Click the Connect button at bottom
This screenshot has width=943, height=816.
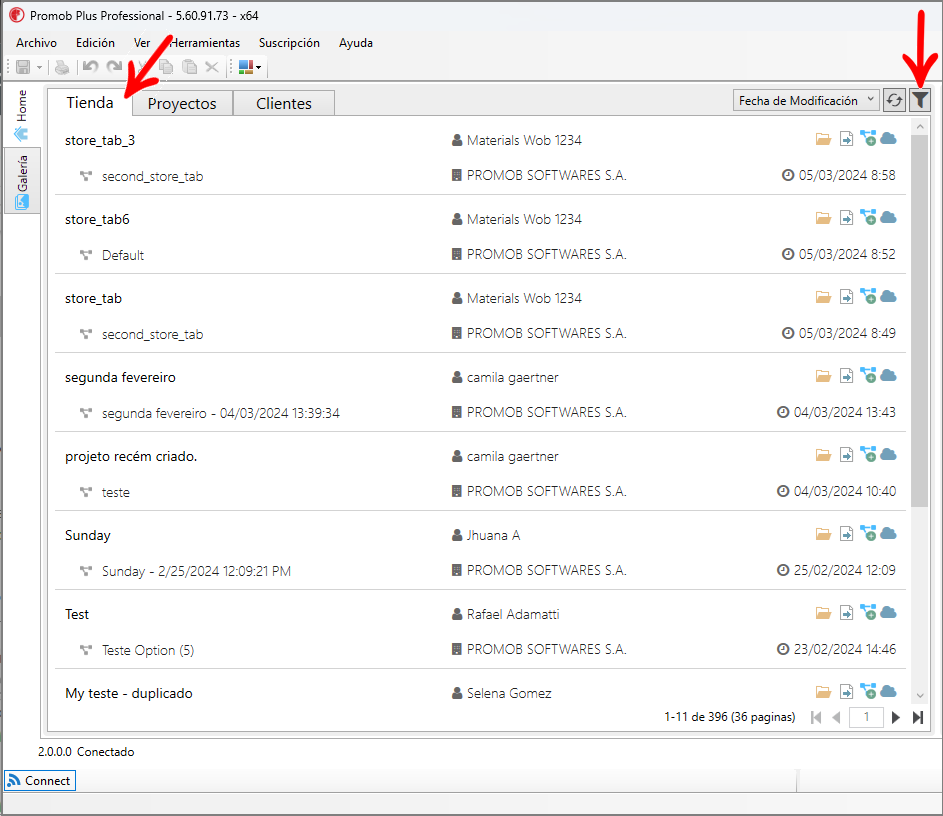click(x=40, y=781)
